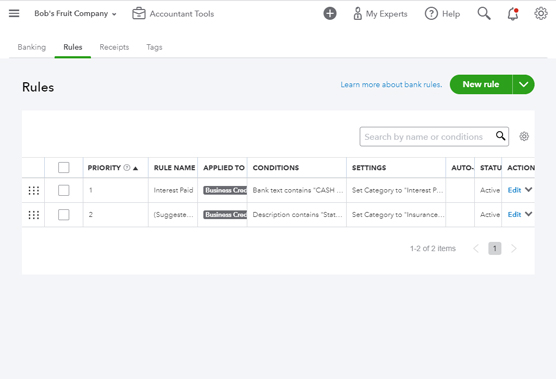Screen dimensions: 556x379
Task: Switch to the Banking tab
Action: 32,47
